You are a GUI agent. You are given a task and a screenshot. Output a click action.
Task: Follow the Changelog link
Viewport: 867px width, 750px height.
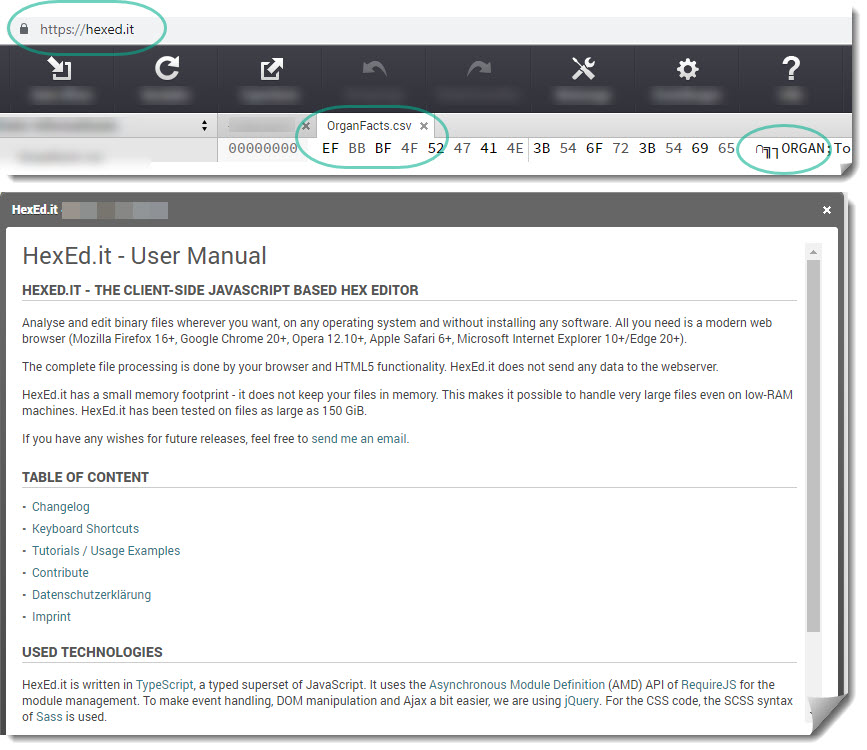tap(60, 507)
